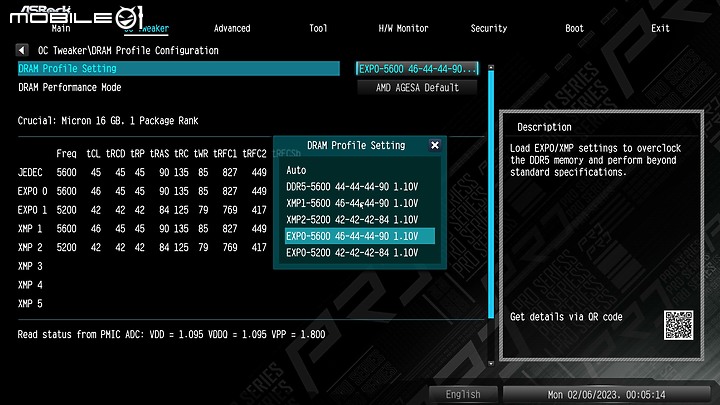Click the tCL column header
This screenshot has width=720, height=405.
[x=93, y=154]
